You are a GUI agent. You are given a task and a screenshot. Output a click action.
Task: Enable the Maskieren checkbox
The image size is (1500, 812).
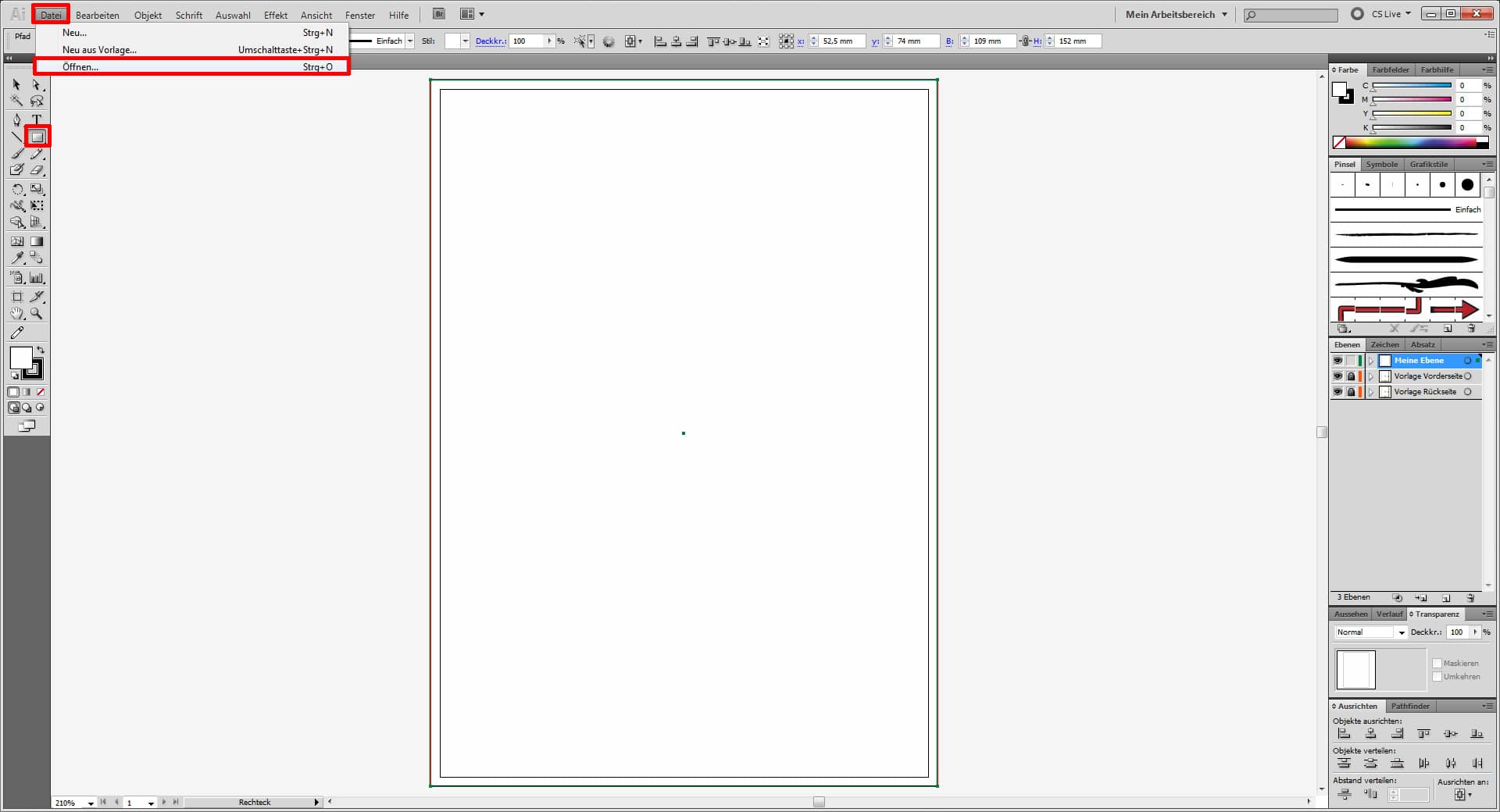(x=1437, y=664)
